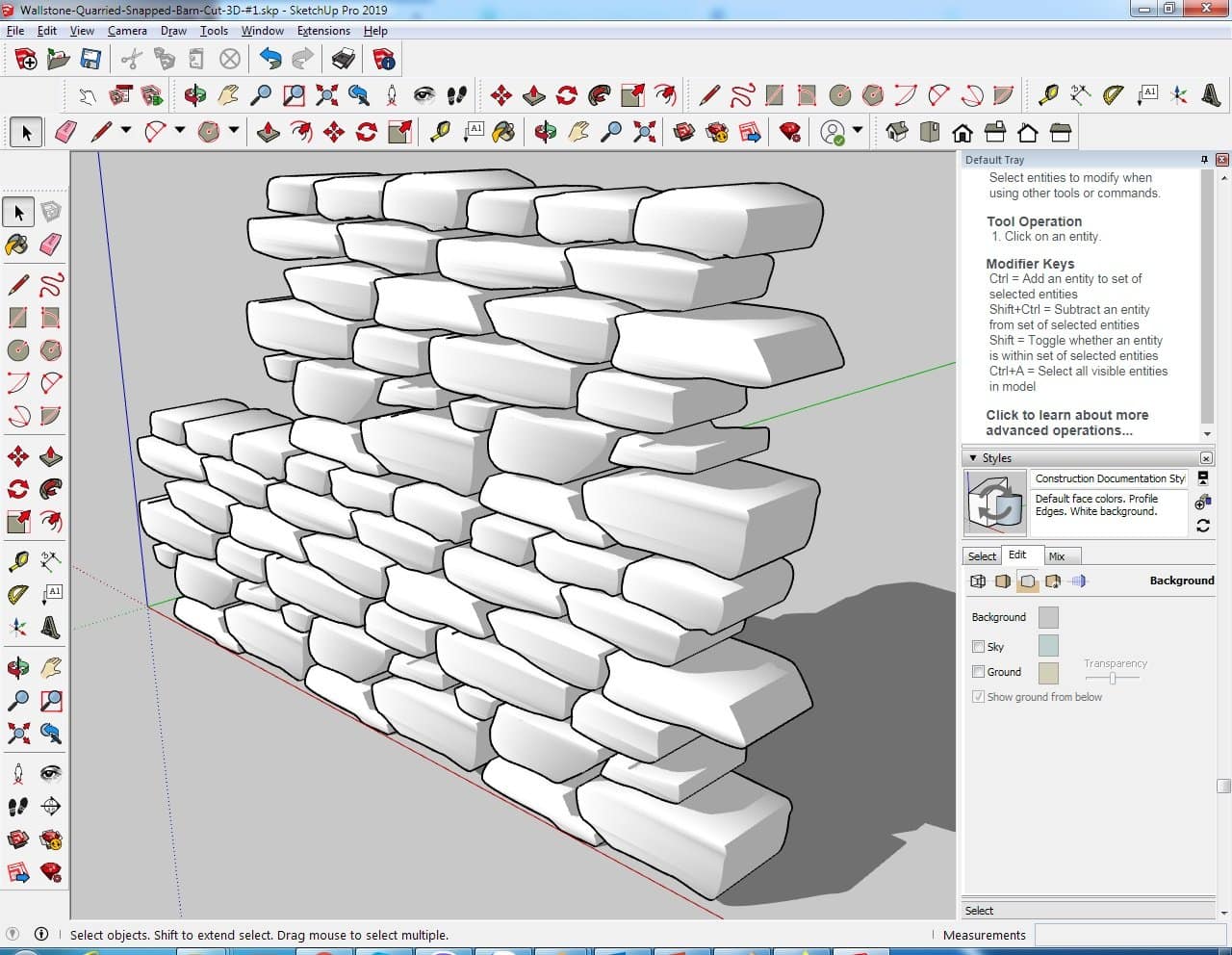
Task: Click the Save icon in the top toolbar
Action: [90, 60]
